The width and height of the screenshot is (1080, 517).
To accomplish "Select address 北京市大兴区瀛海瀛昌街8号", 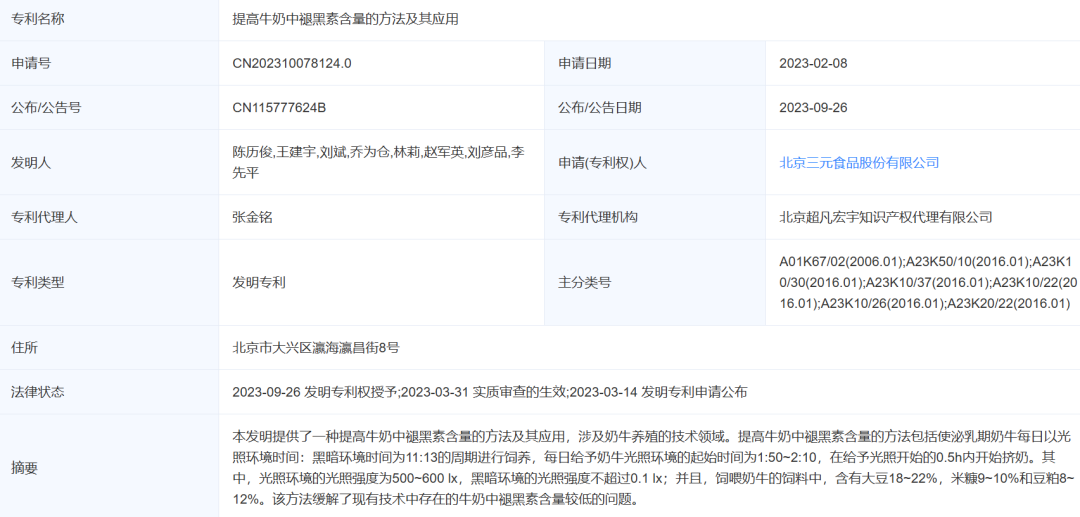I will pyautogui.click(x=316, y=348).
